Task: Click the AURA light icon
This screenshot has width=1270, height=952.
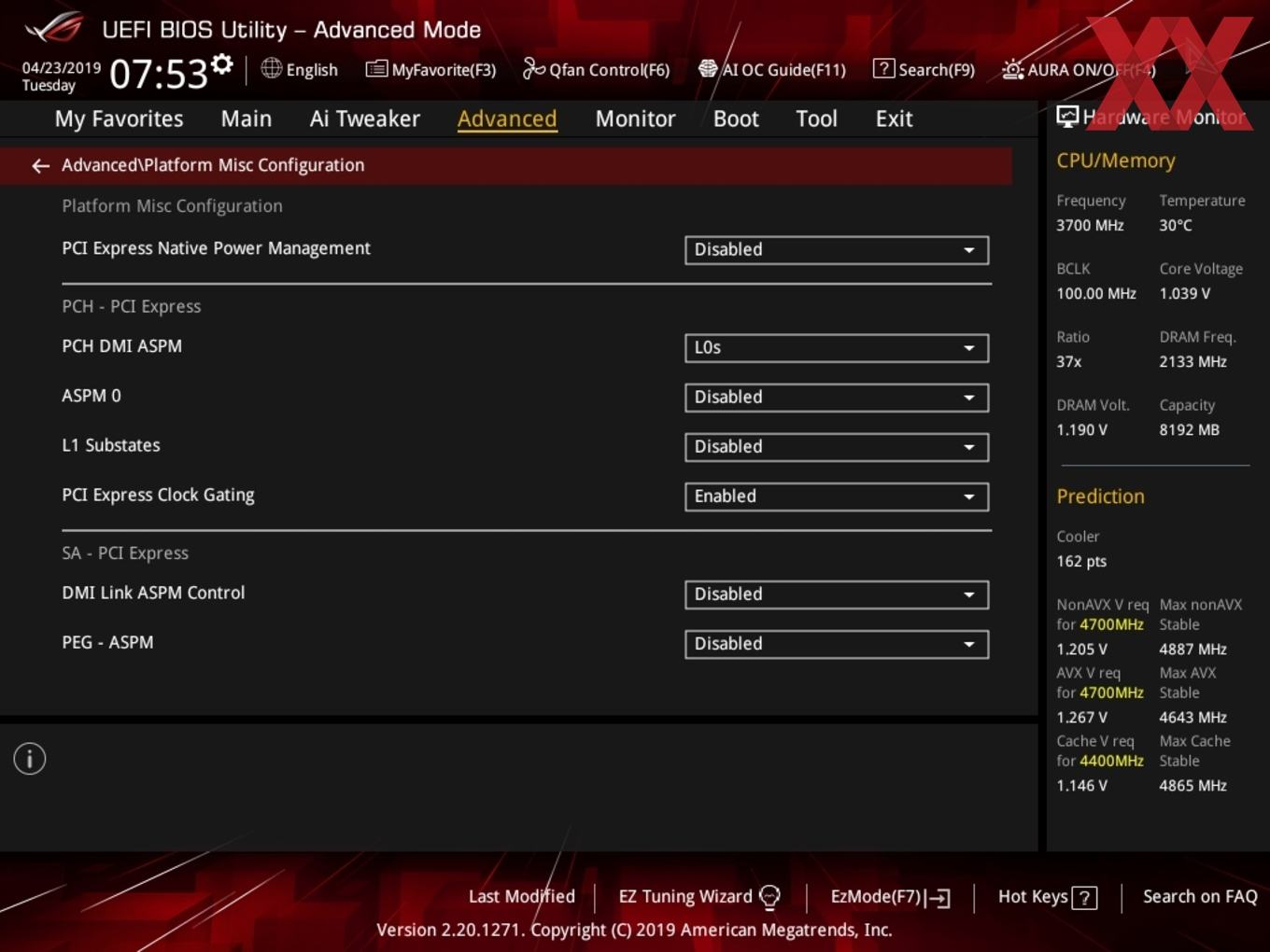Action: tap(1013, 69)
